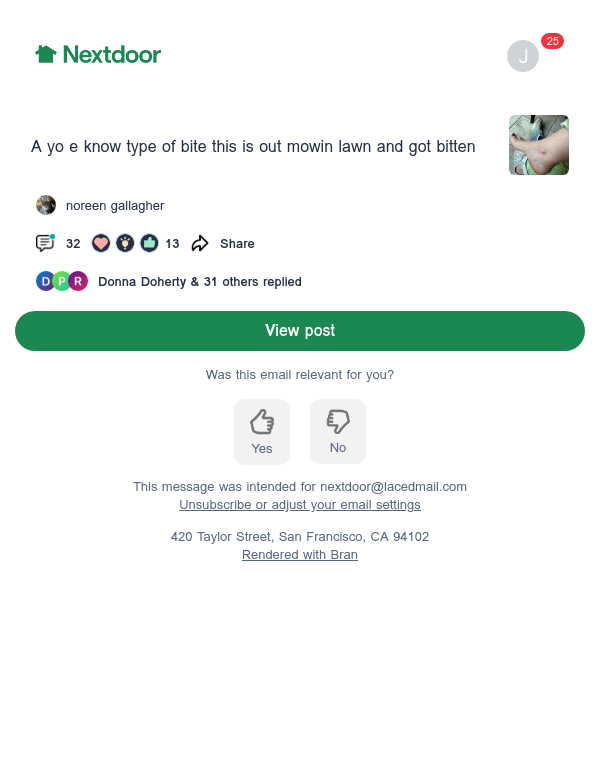
Task: Open Donna Doherty & 31 others replied
Action: (200, 282)
